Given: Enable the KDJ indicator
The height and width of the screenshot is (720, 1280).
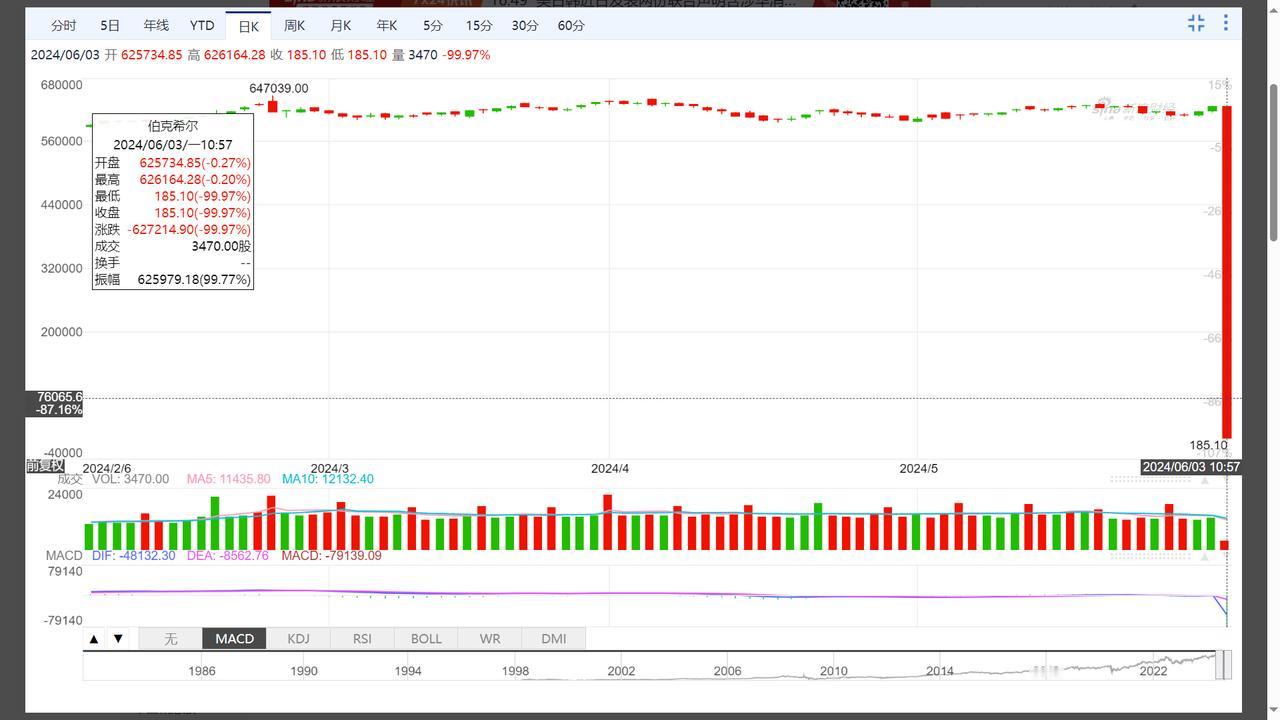Looking at the screenshot, I should point(298,638).
